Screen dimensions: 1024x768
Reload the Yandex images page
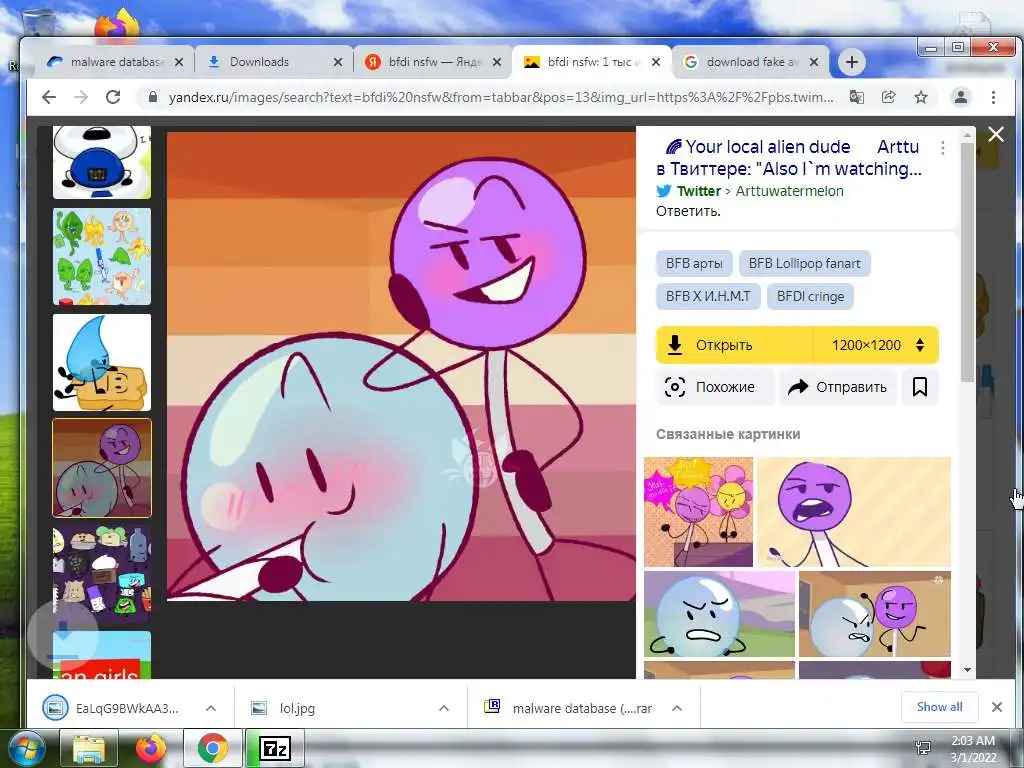point(113,97)
